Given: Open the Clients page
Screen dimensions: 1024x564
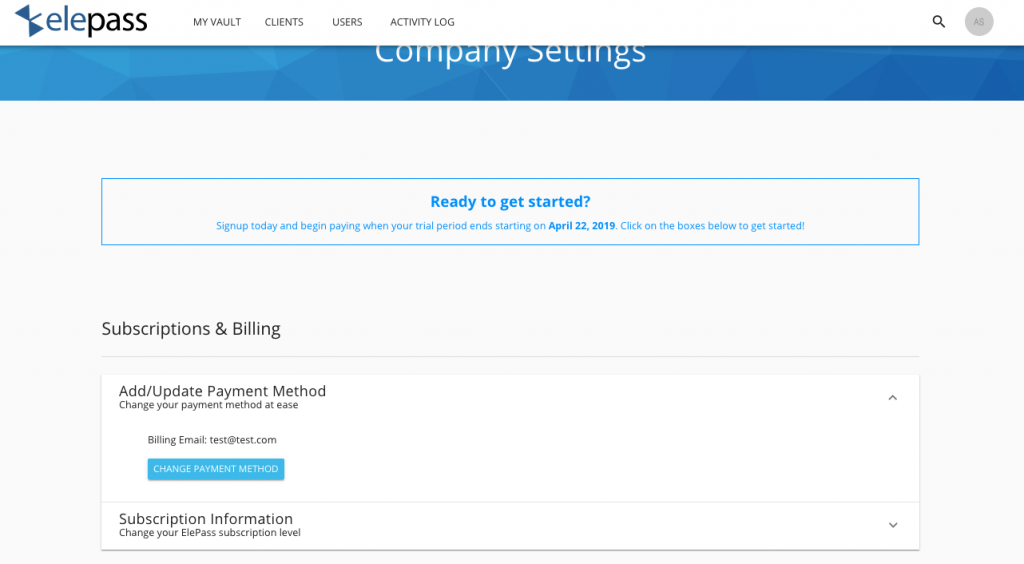Looking at the screenshot, I should (x=284, y=22).
